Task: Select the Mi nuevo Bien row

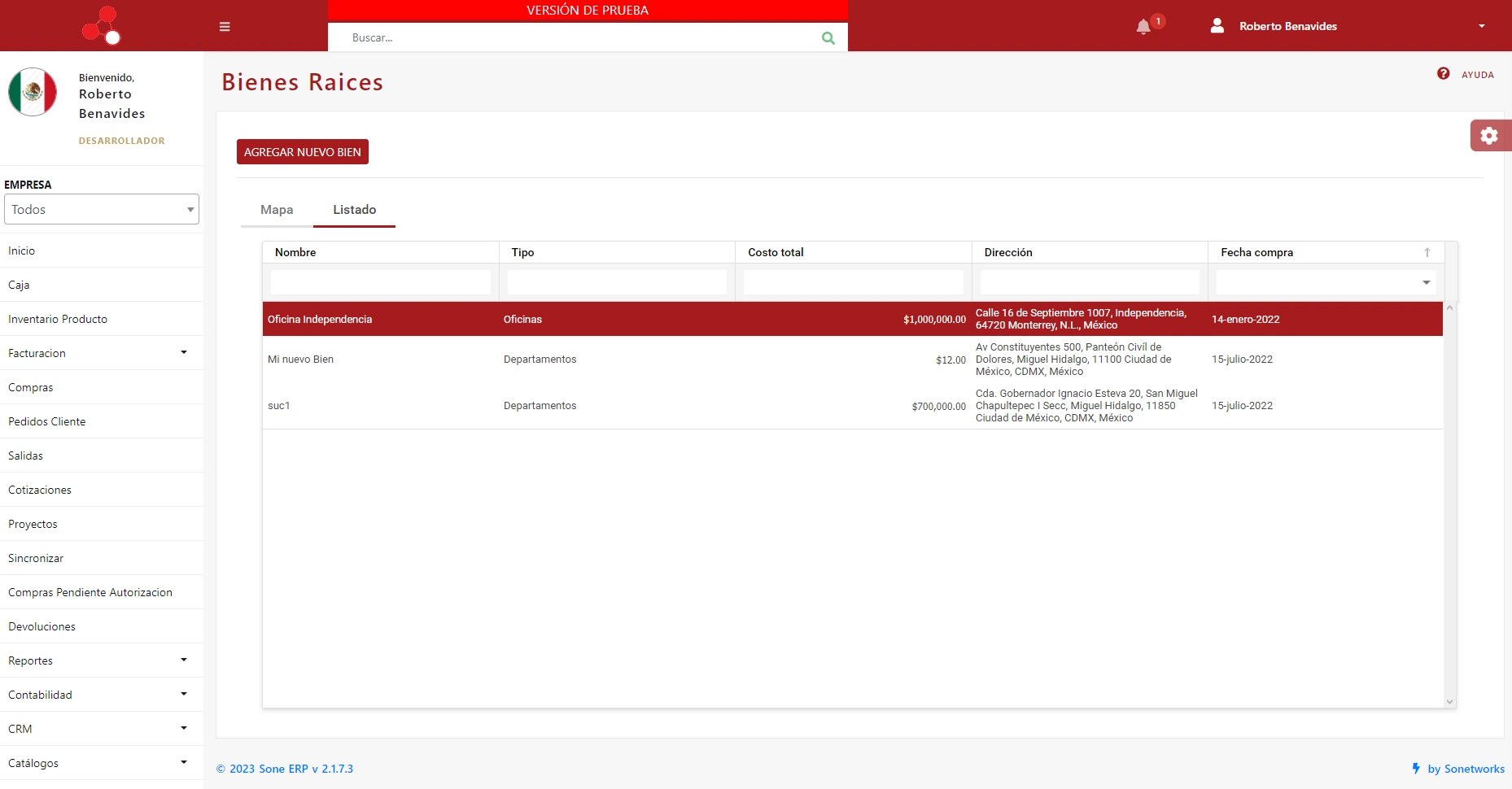Action: pos(853,360)
